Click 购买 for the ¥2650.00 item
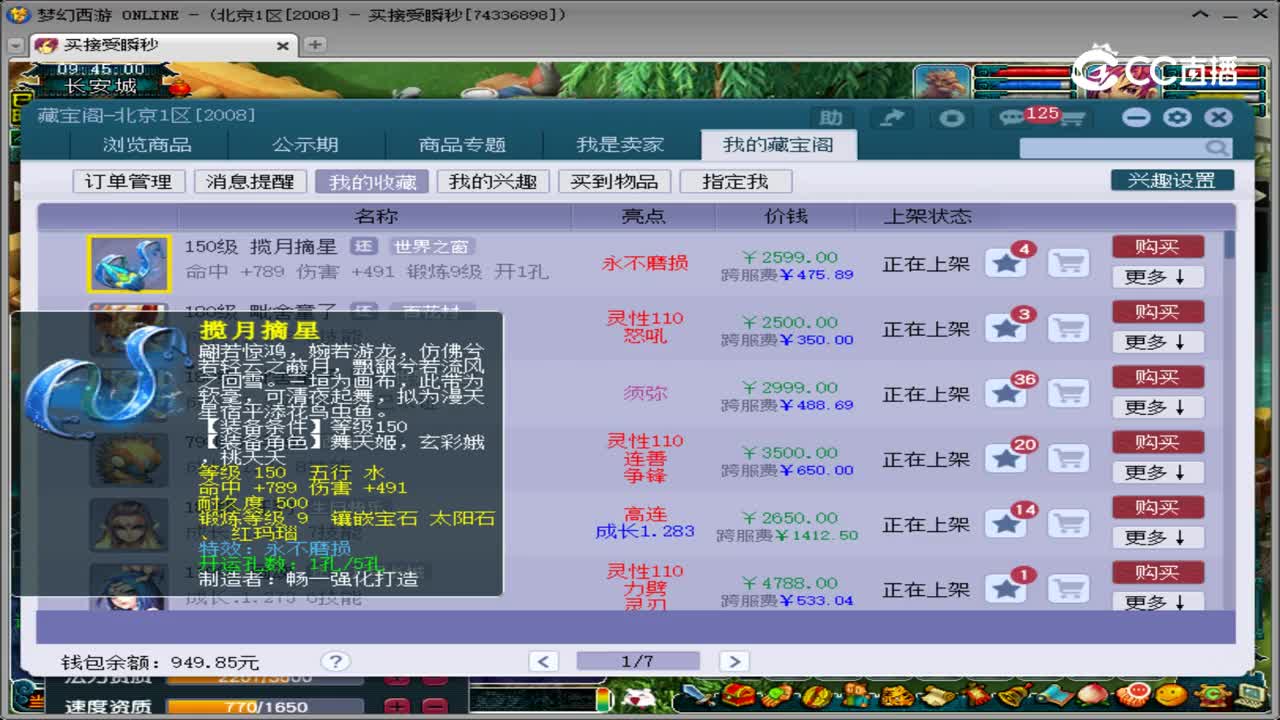The width and height of the screenshot is (1280, 720). (x=1158, y=507)
